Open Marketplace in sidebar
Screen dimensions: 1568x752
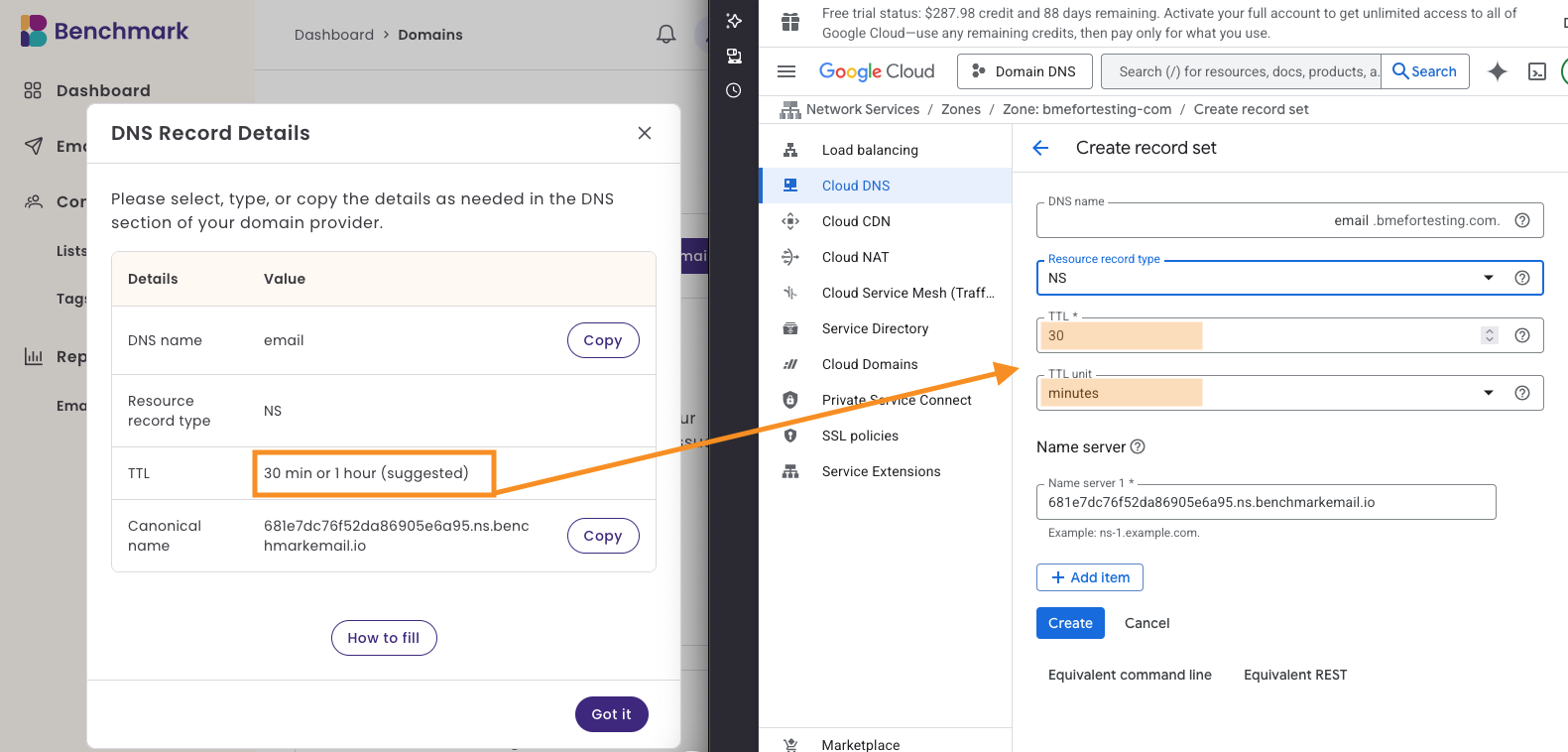point(886,744)
